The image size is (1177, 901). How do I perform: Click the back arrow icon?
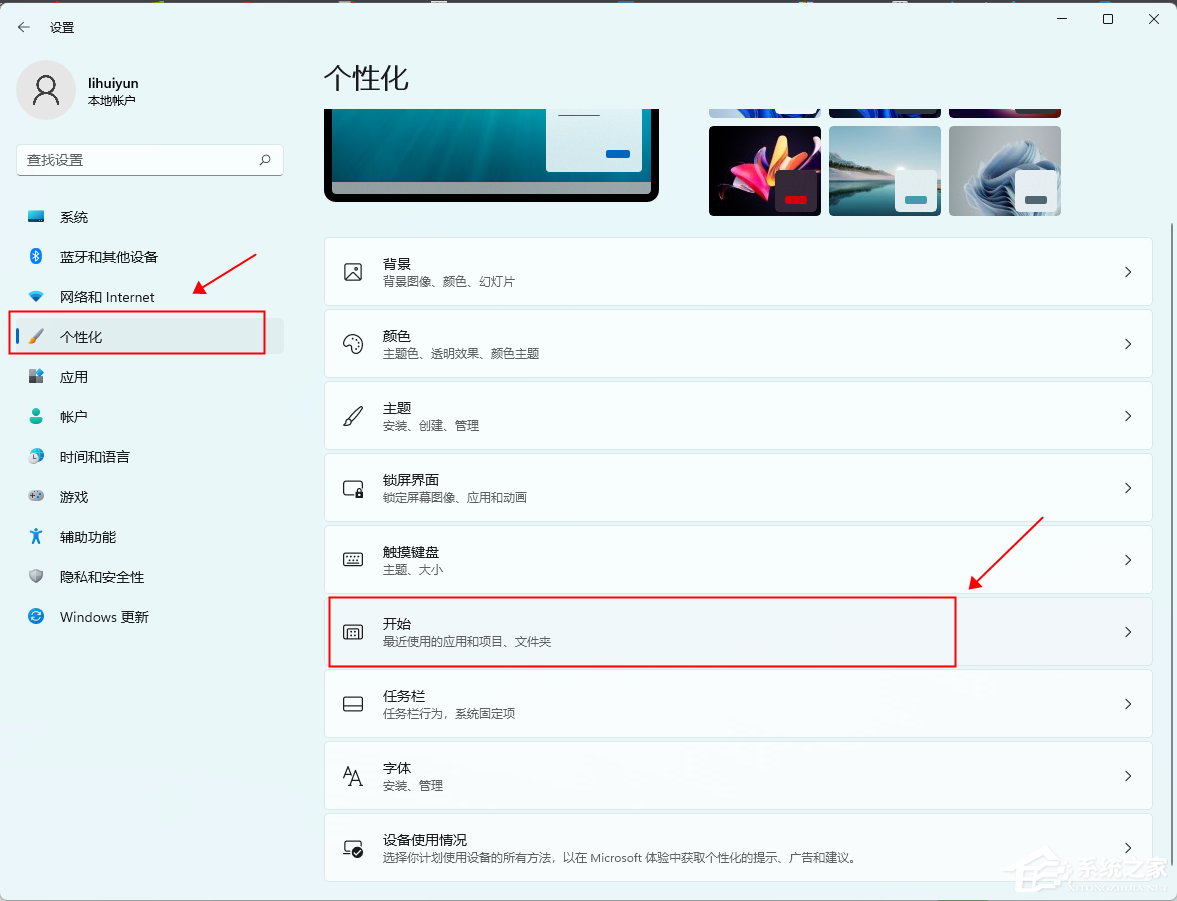click(24, 27)
